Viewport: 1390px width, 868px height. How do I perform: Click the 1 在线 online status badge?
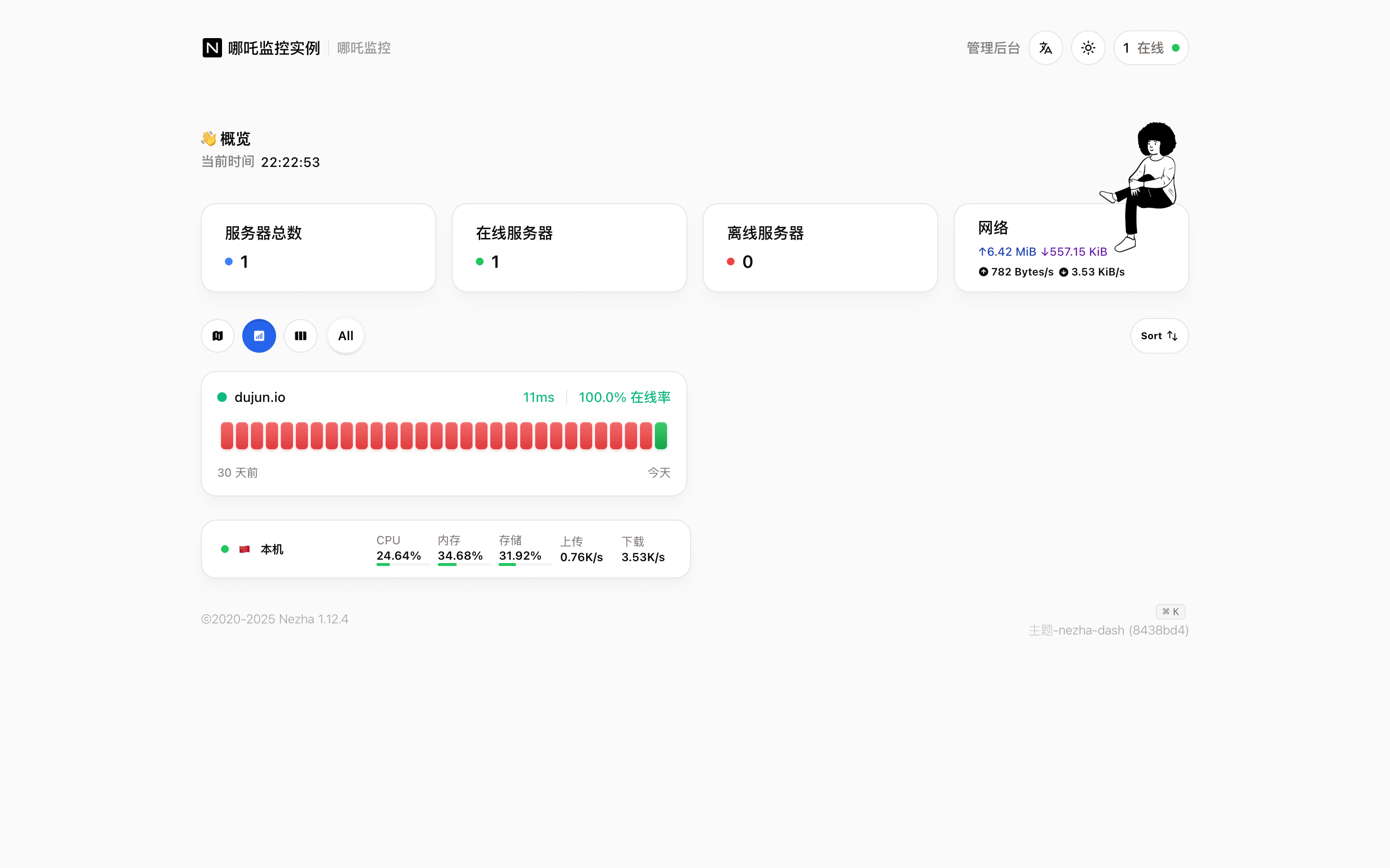coord(1150,48)
